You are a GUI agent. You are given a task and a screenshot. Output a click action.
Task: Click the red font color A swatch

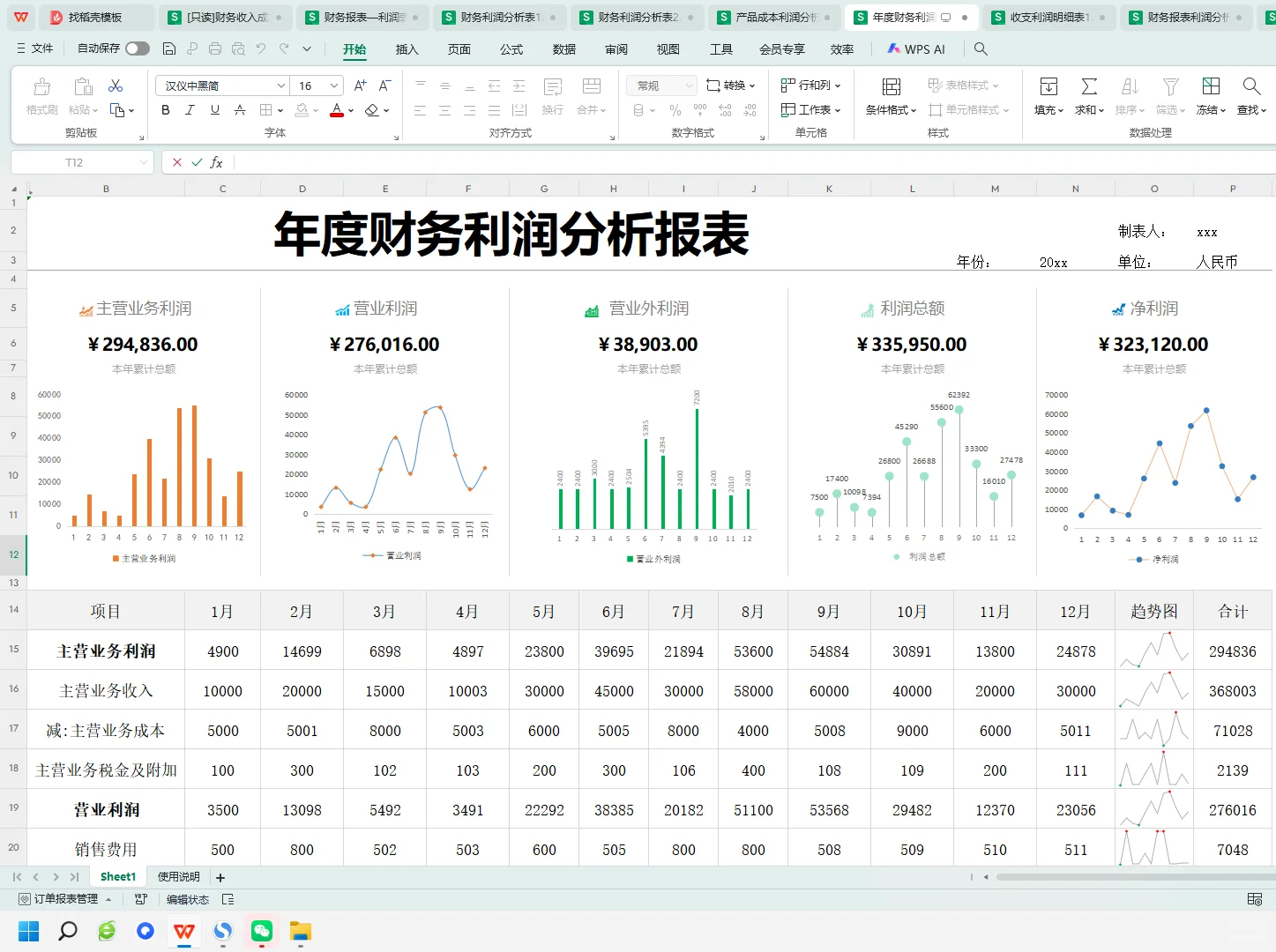point(337,110)
